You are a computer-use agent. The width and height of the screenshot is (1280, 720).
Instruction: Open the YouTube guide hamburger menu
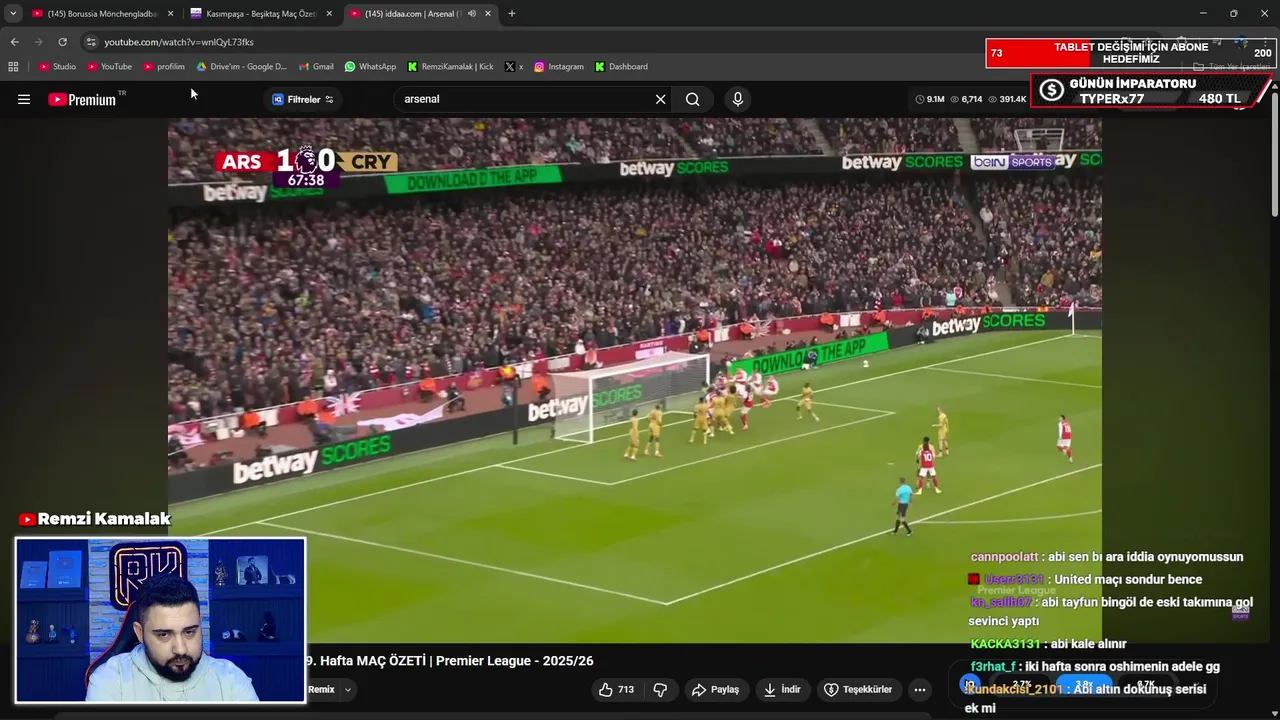point(24,99)
